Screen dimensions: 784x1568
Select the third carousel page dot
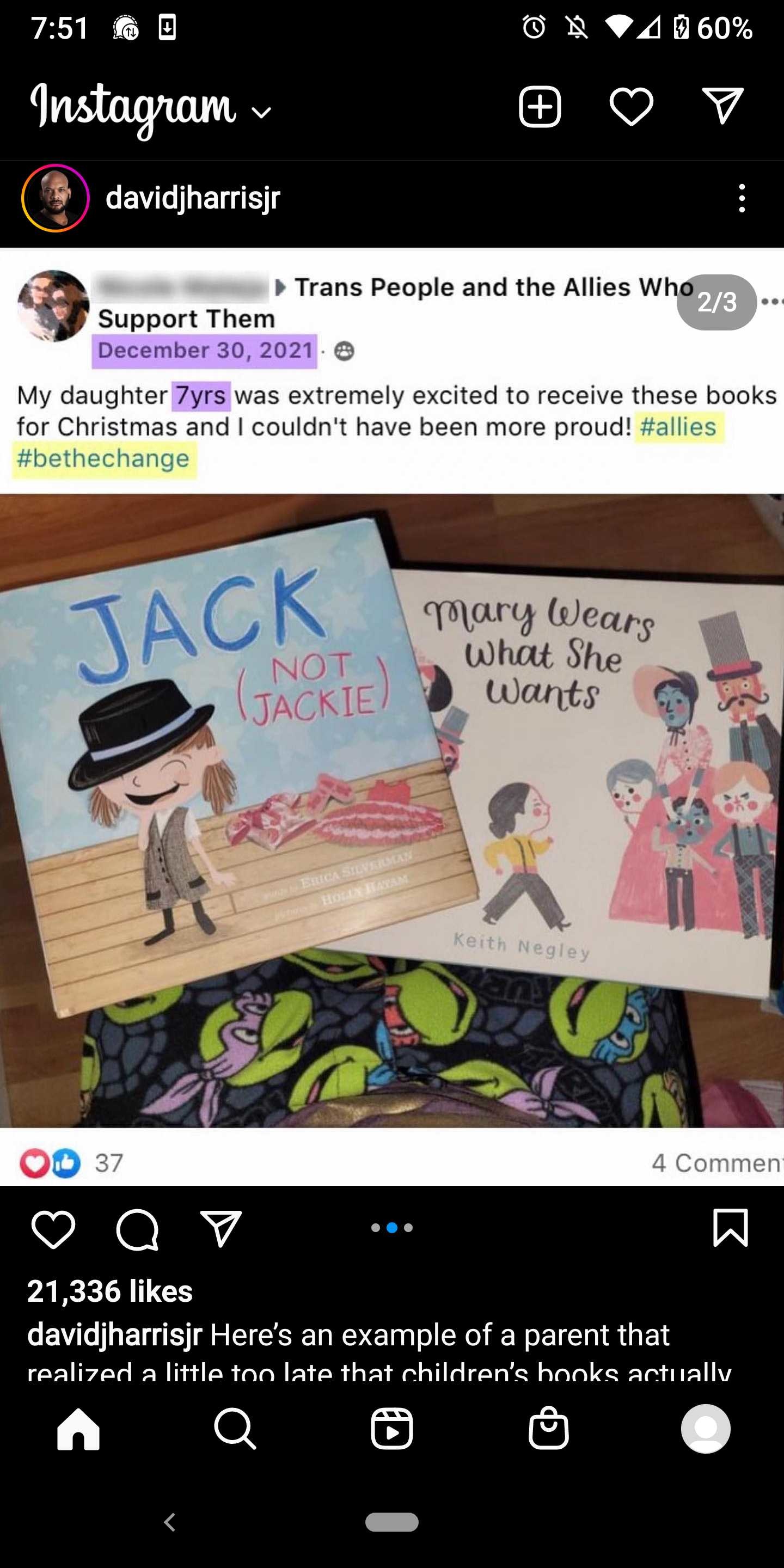[408, 1228]
